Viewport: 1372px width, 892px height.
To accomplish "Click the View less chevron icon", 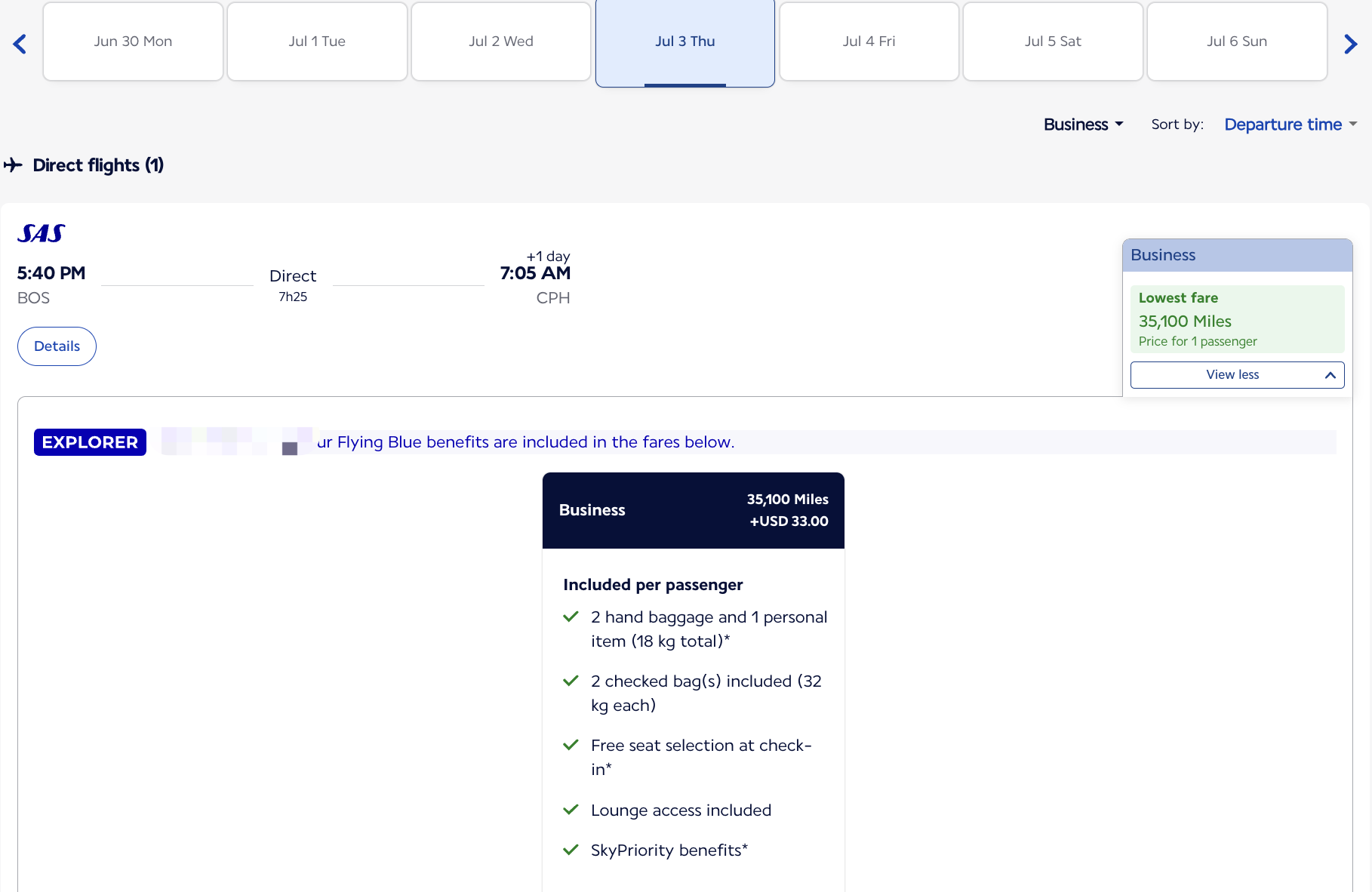I will 1330,375.
